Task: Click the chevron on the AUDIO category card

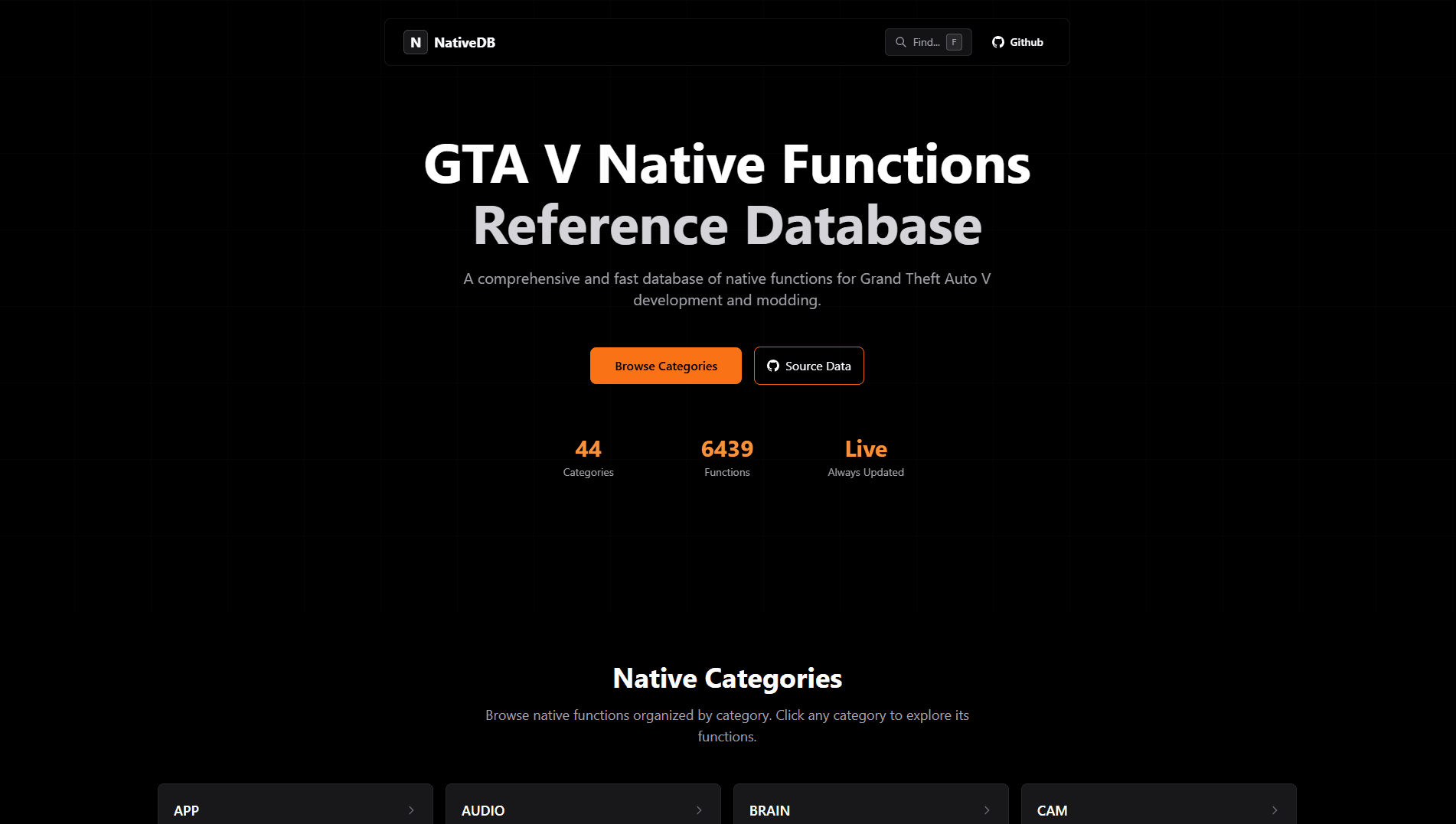Action: (698, 810)
